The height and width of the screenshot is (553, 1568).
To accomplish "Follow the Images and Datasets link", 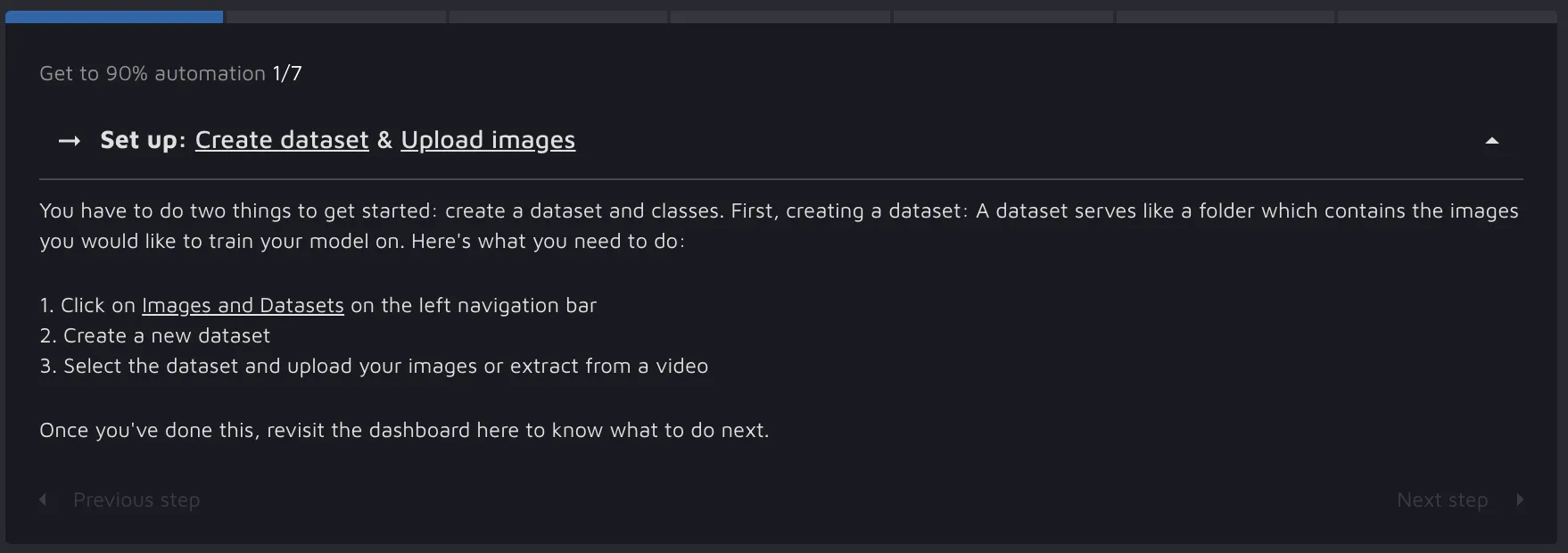I will pyautogui.click(x=243, y=305).
